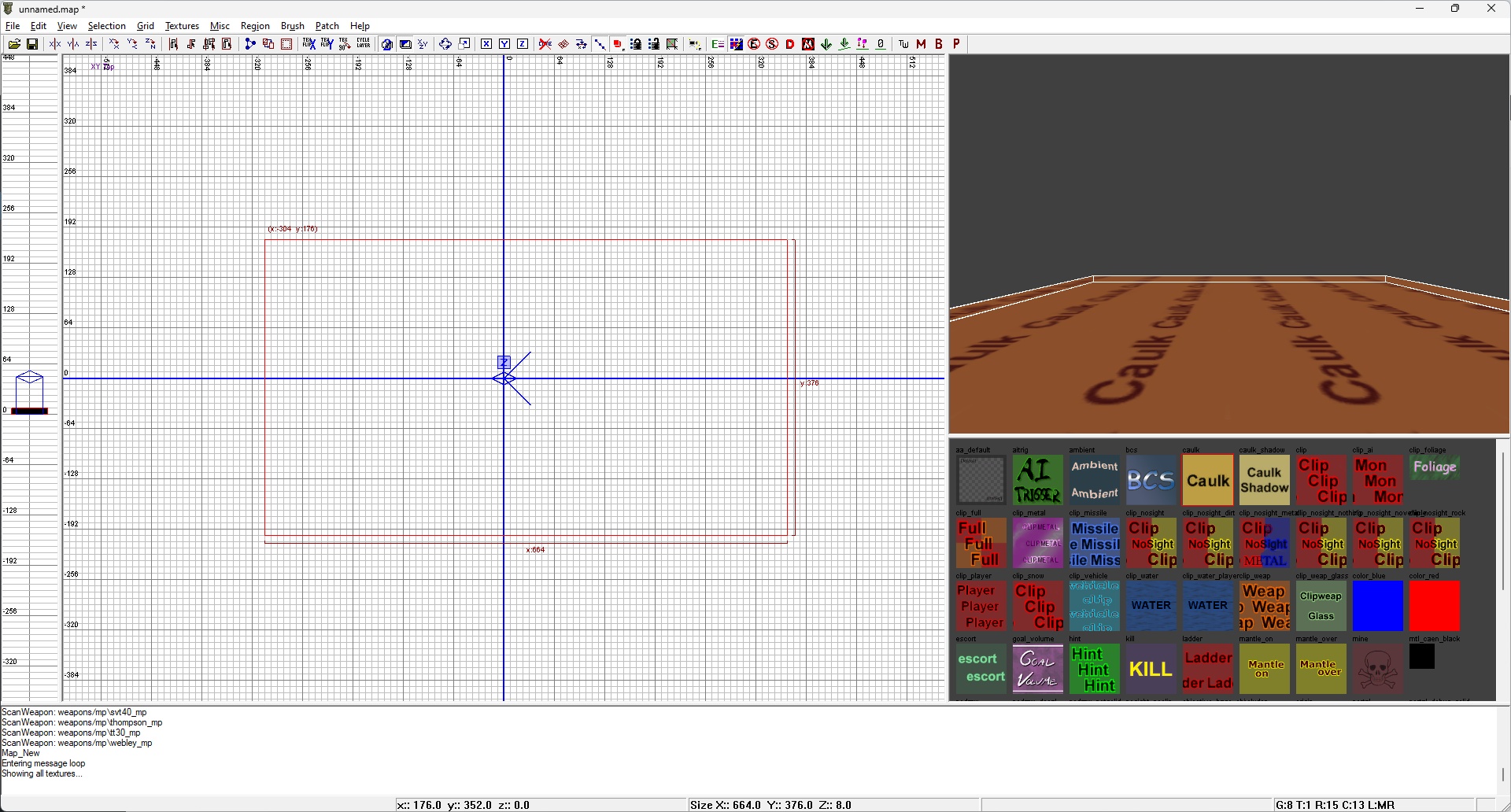Click the Tex rotate 90 icon
Screen dimensions: 1511x812
pyautogui.click(x=345, y=45)
